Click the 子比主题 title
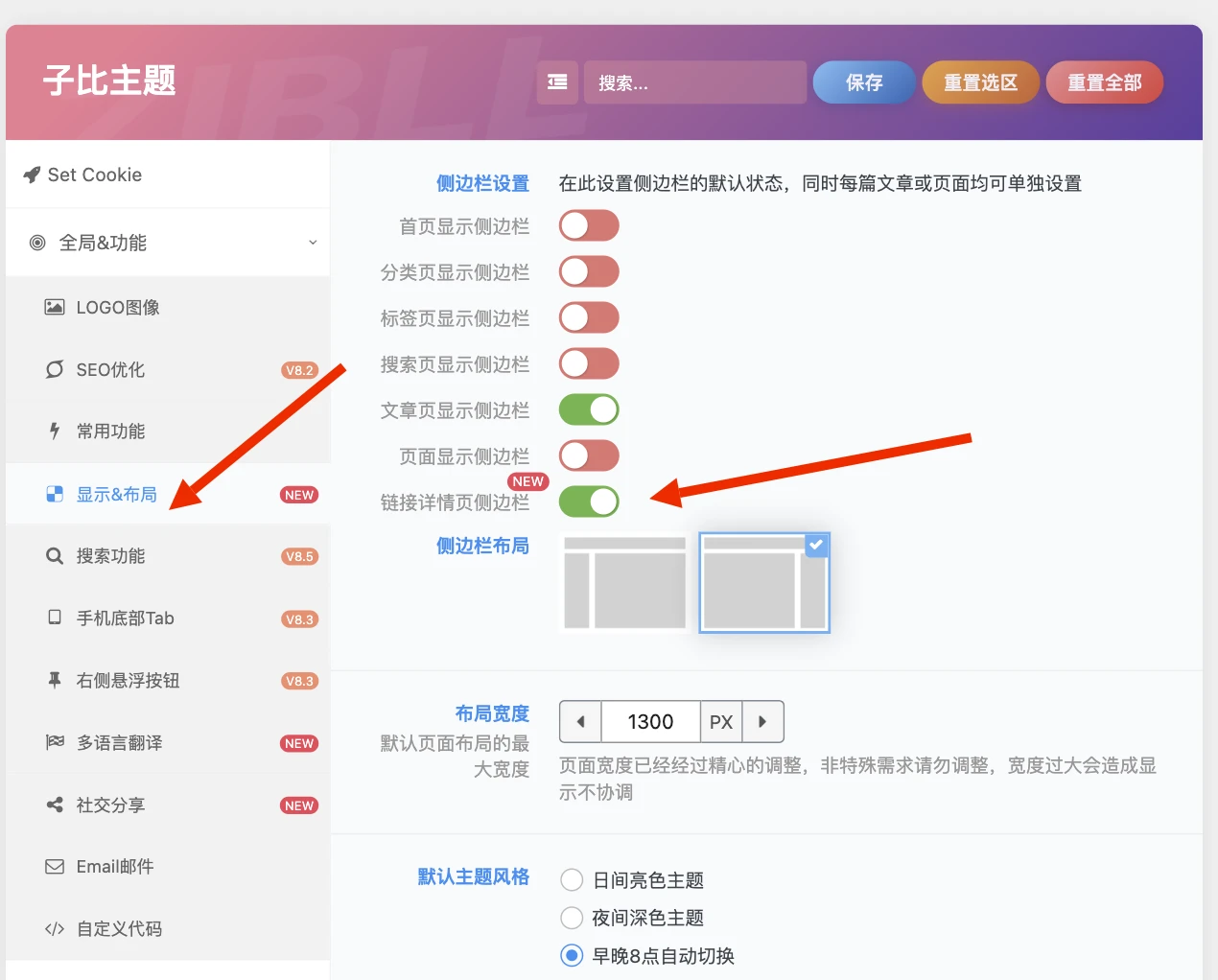This screenshot has height=980, width=1218. [109, 80]
